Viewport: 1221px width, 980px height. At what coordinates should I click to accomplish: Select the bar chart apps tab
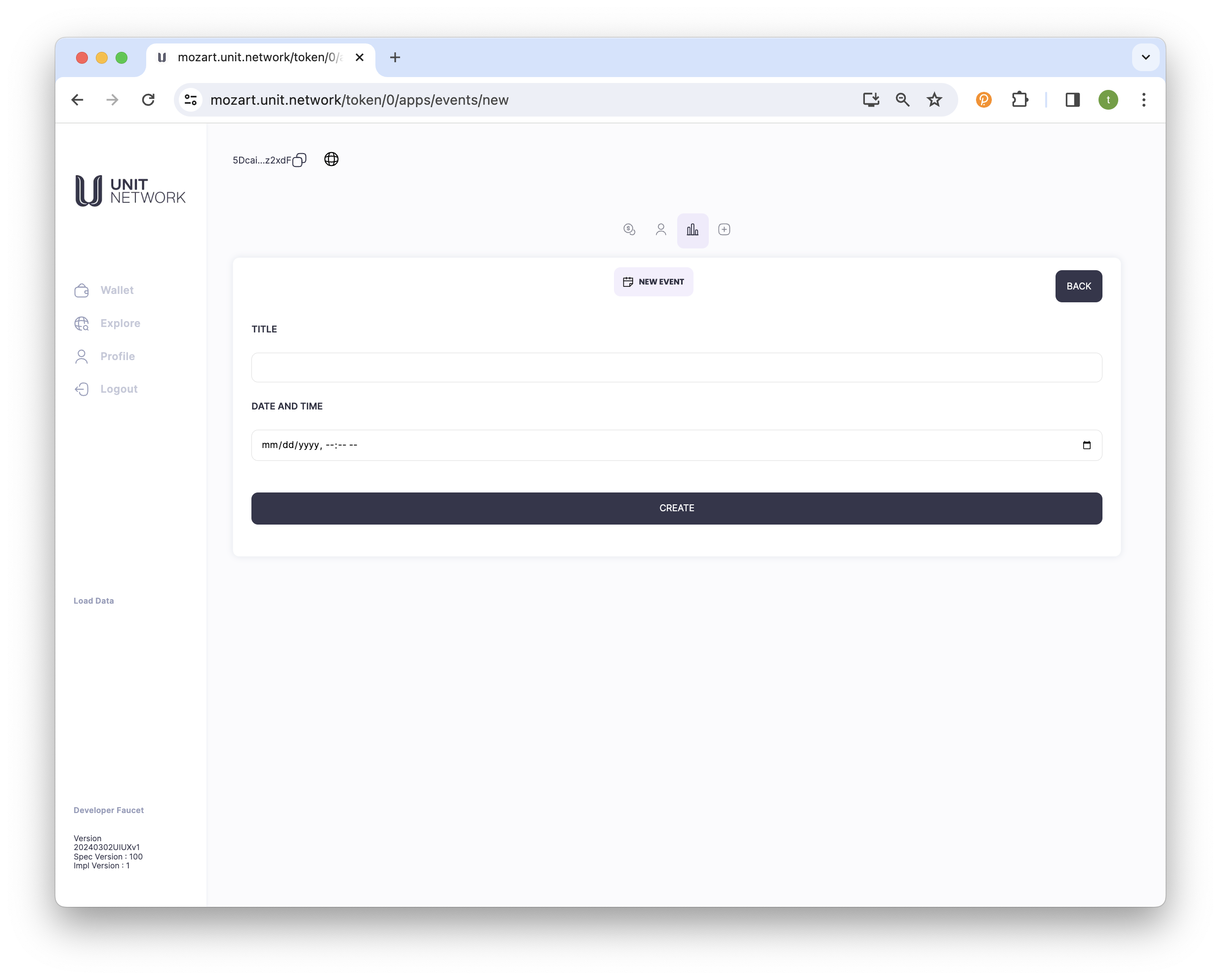coord(692,230)
